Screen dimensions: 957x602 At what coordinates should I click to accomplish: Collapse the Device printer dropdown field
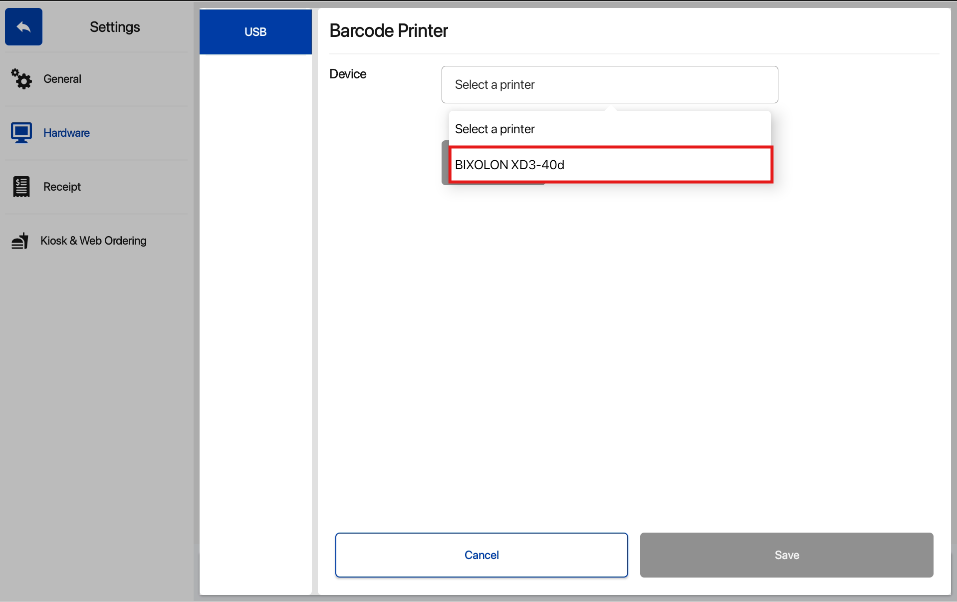pyautogui.click(x=609, y=85)
